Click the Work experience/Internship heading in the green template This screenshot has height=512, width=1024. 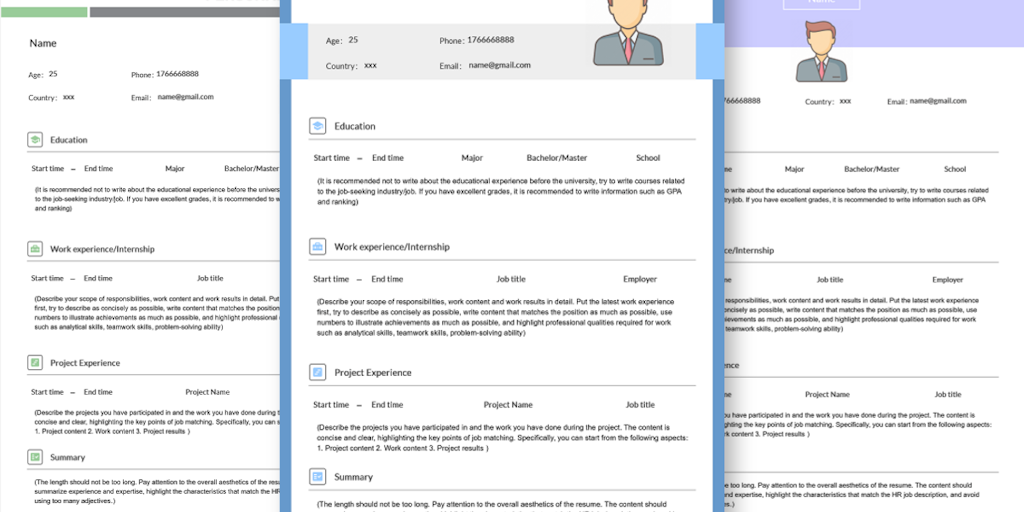point(103,249)
